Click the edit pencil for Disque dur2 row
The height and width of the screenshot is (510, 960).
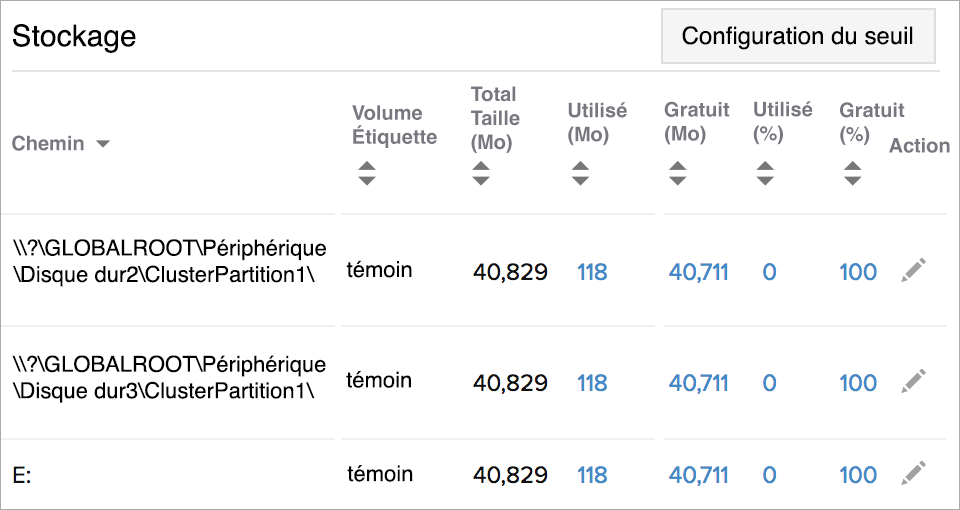pos(913,270)
